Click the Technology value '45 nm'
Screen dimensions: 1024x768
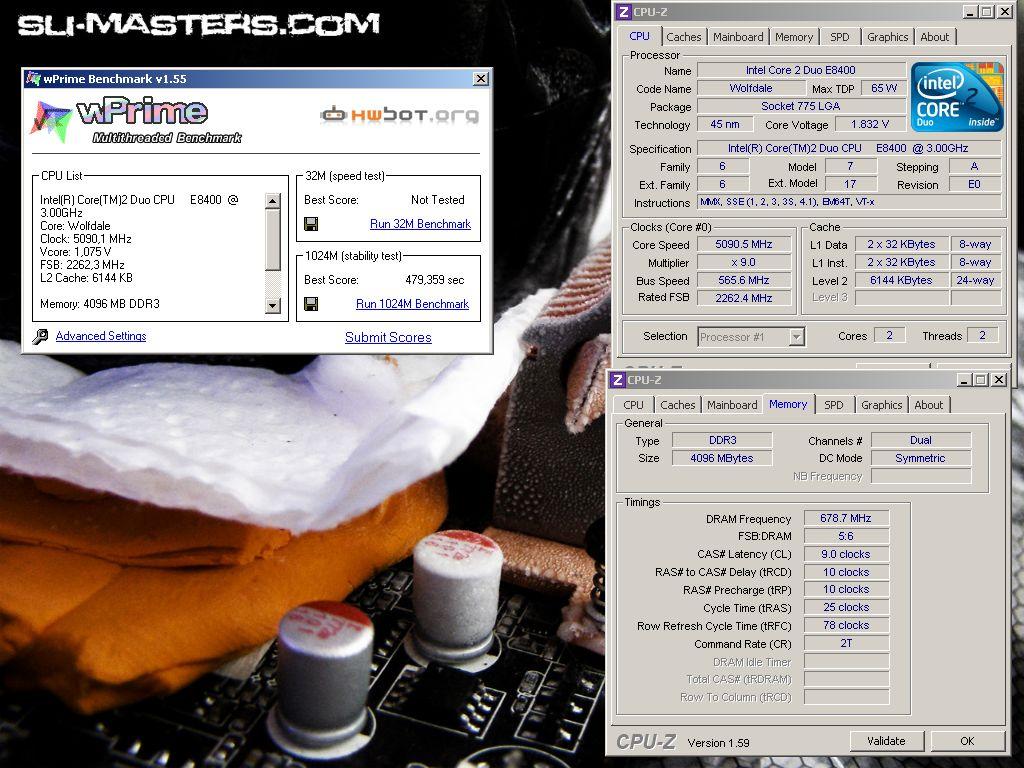click(x=725, y=124)
